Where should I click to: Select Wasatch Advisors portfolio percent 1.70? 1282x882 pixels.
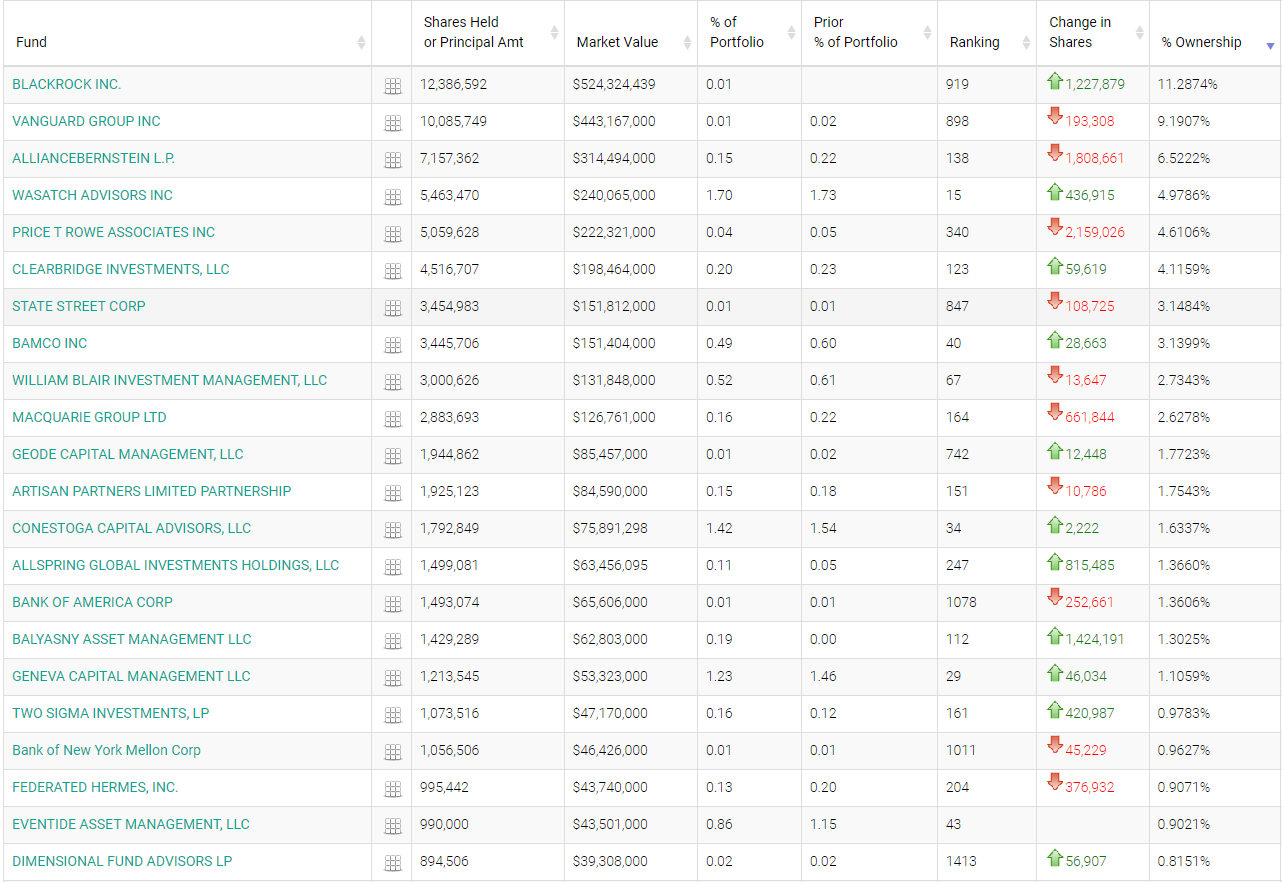coord(719,195)
